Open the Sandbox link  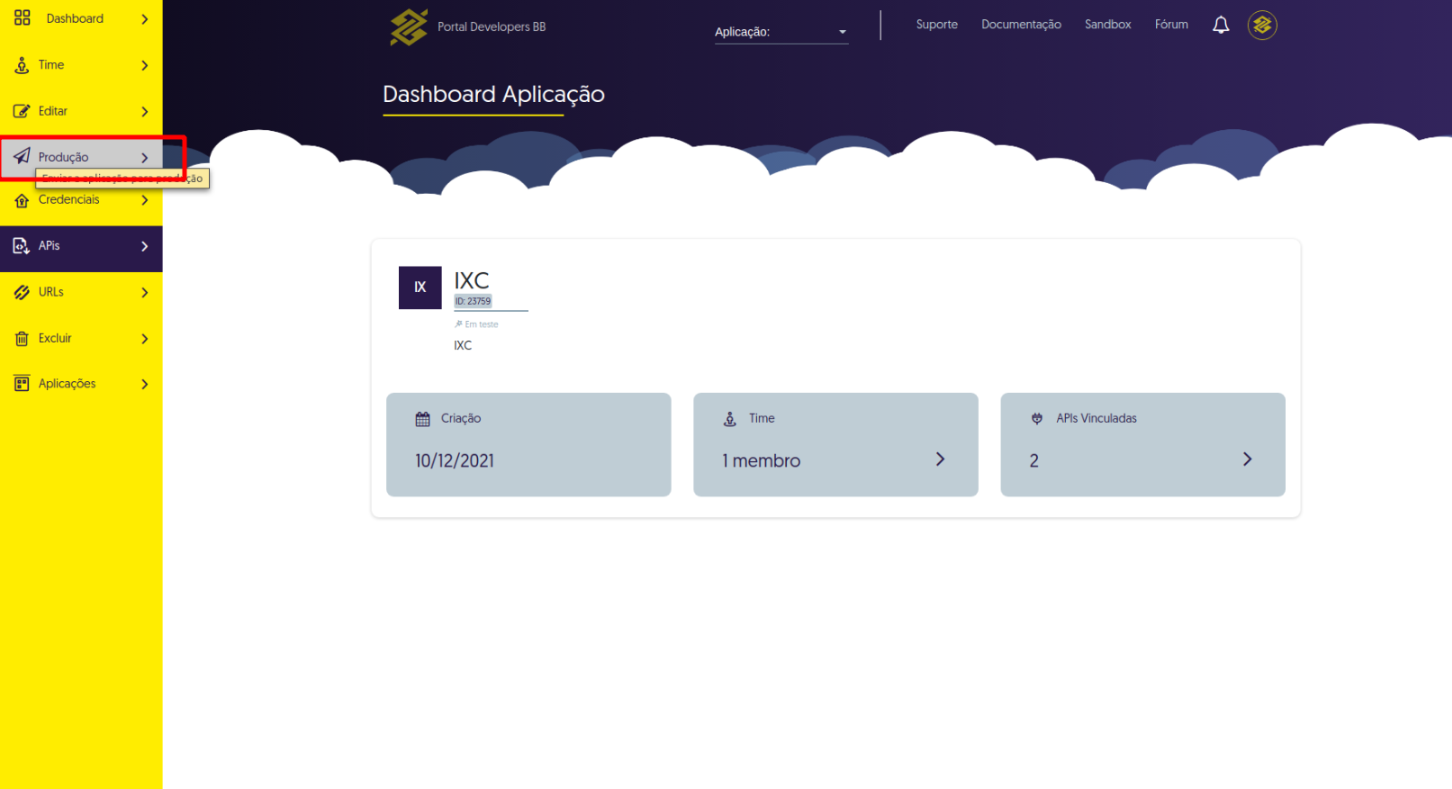click(1108, 25)
